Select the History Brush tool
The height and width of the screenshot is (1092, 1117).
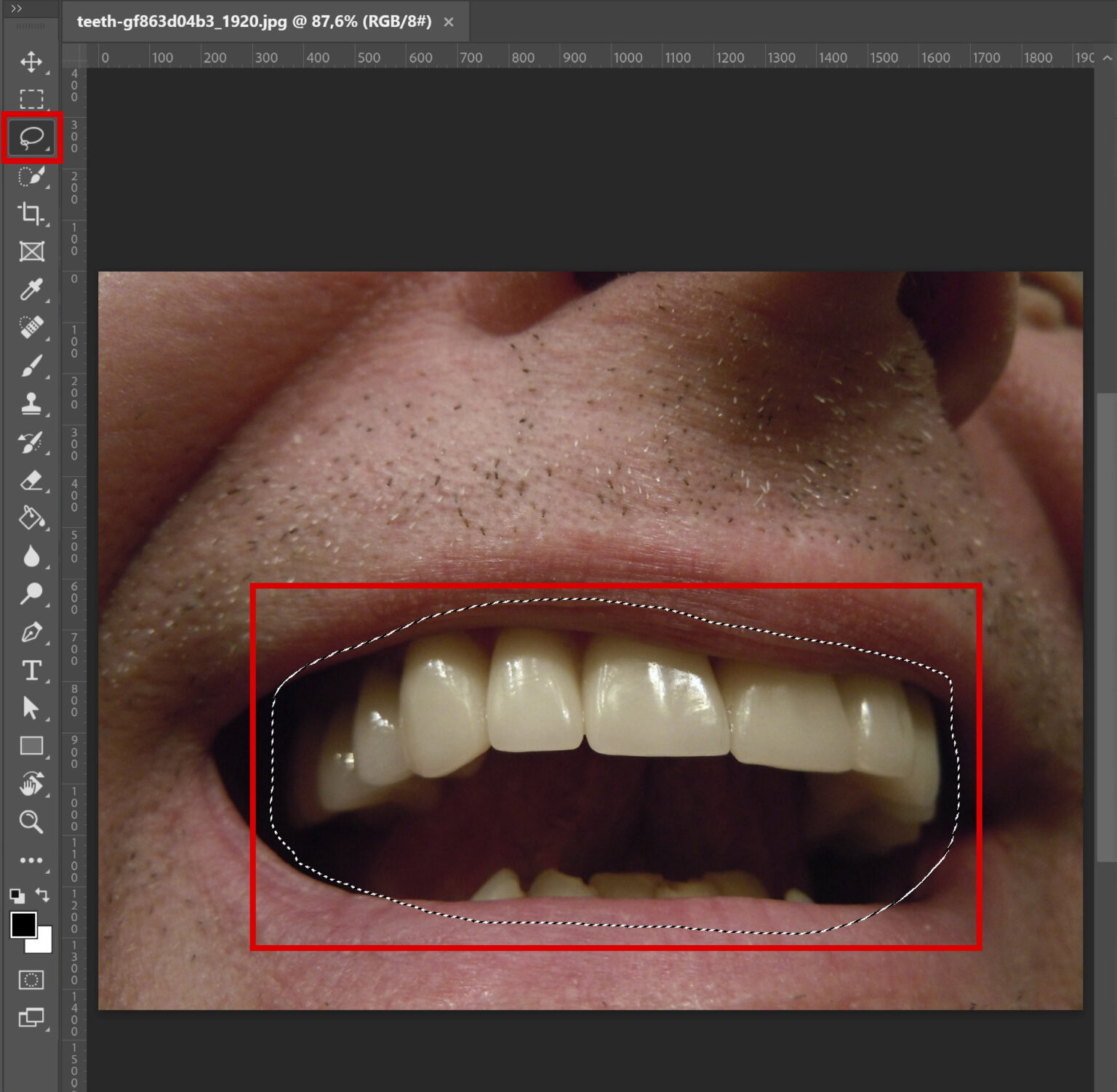[31, 442]
